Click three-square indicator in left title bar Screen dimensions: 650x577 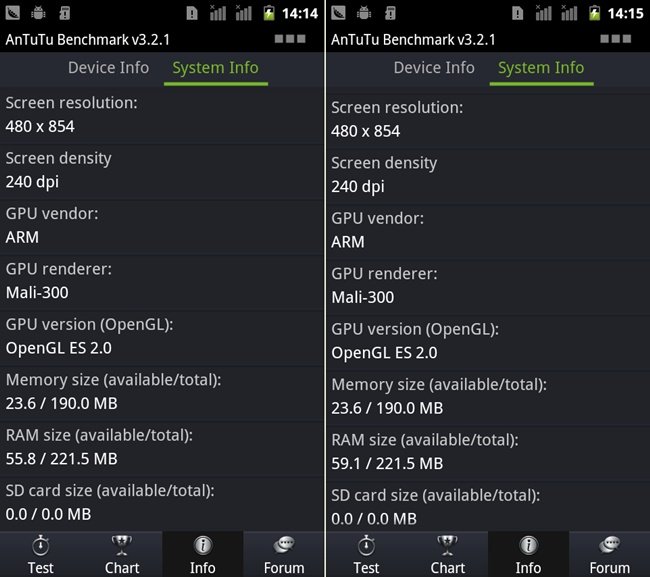[x=289, y=40]
